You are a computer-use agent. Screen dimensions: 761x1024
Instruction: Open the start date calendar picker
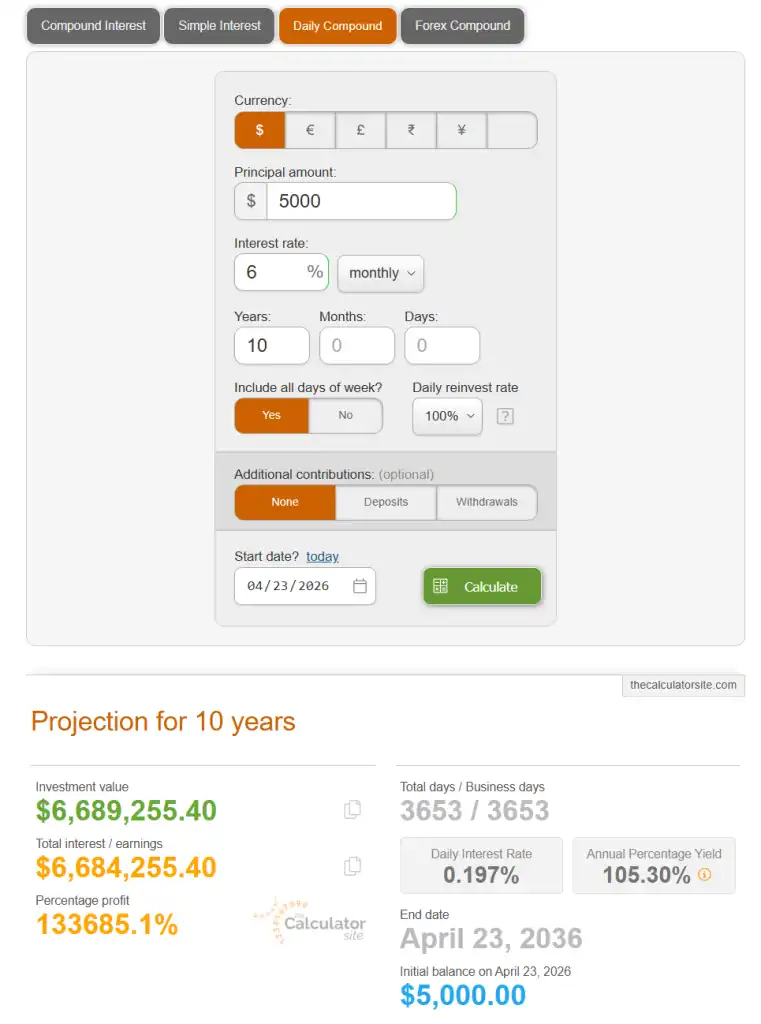[x=360, y=587]
